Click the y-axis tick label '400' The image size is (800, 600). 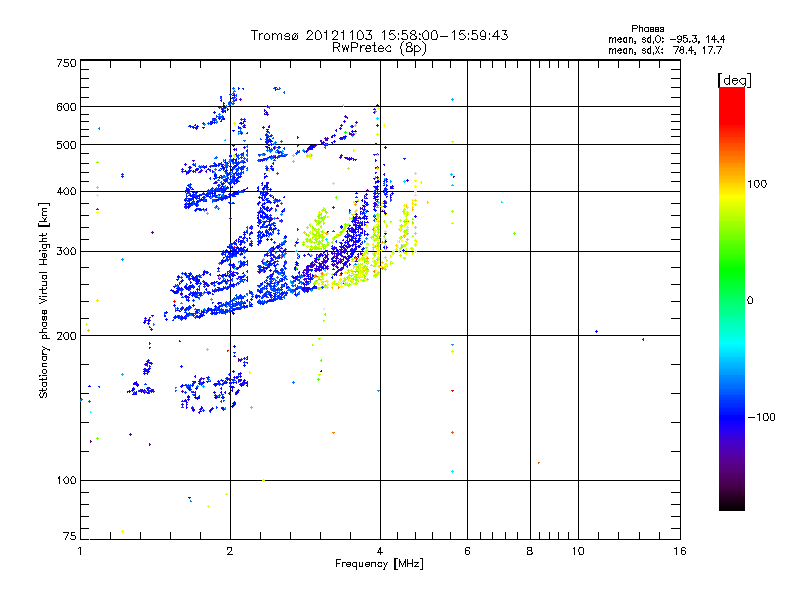tap(66, 192)
